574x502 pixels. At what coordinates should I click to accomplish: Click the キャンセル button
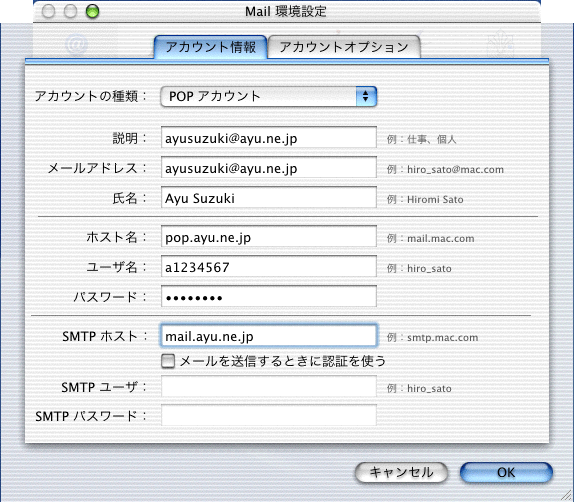[401, 472]
